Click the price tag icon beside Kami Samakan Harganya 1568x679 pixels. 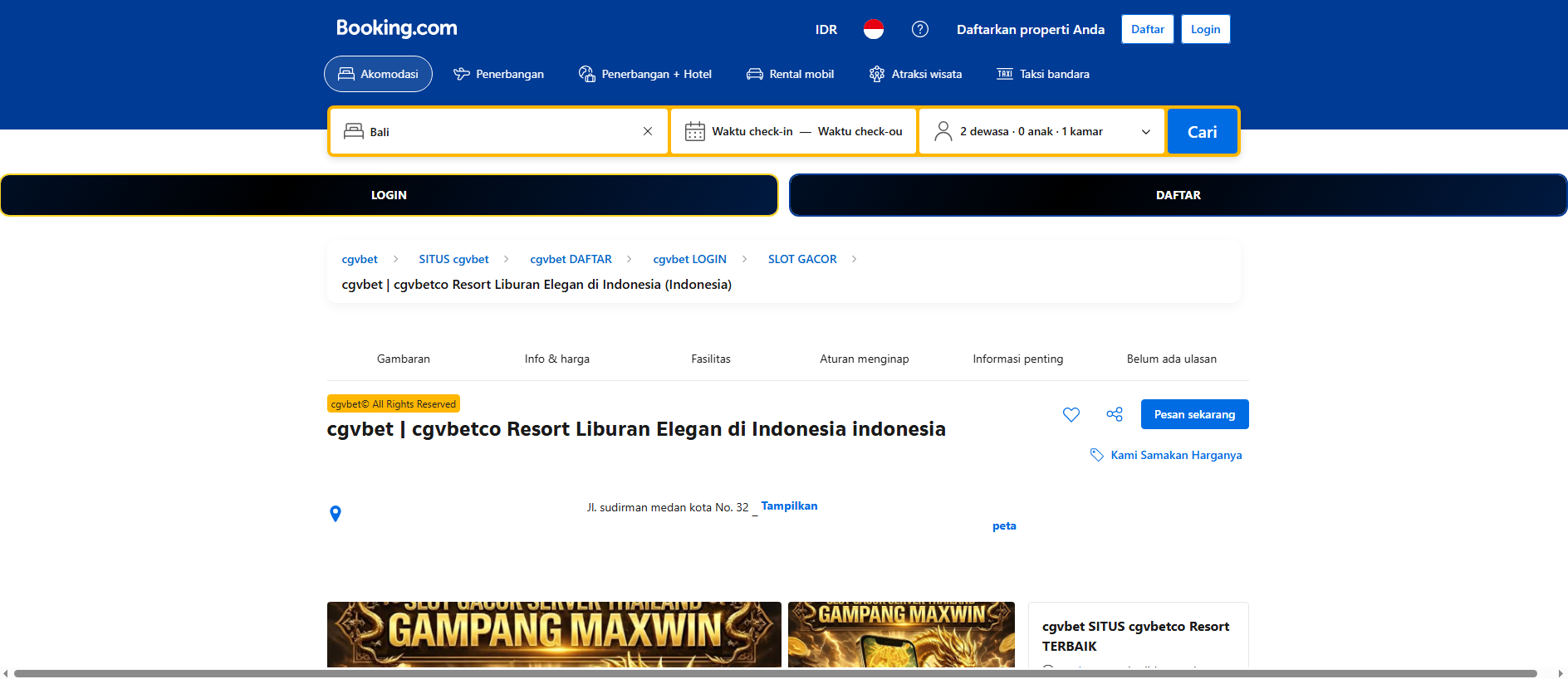[x=1097, y=455]
